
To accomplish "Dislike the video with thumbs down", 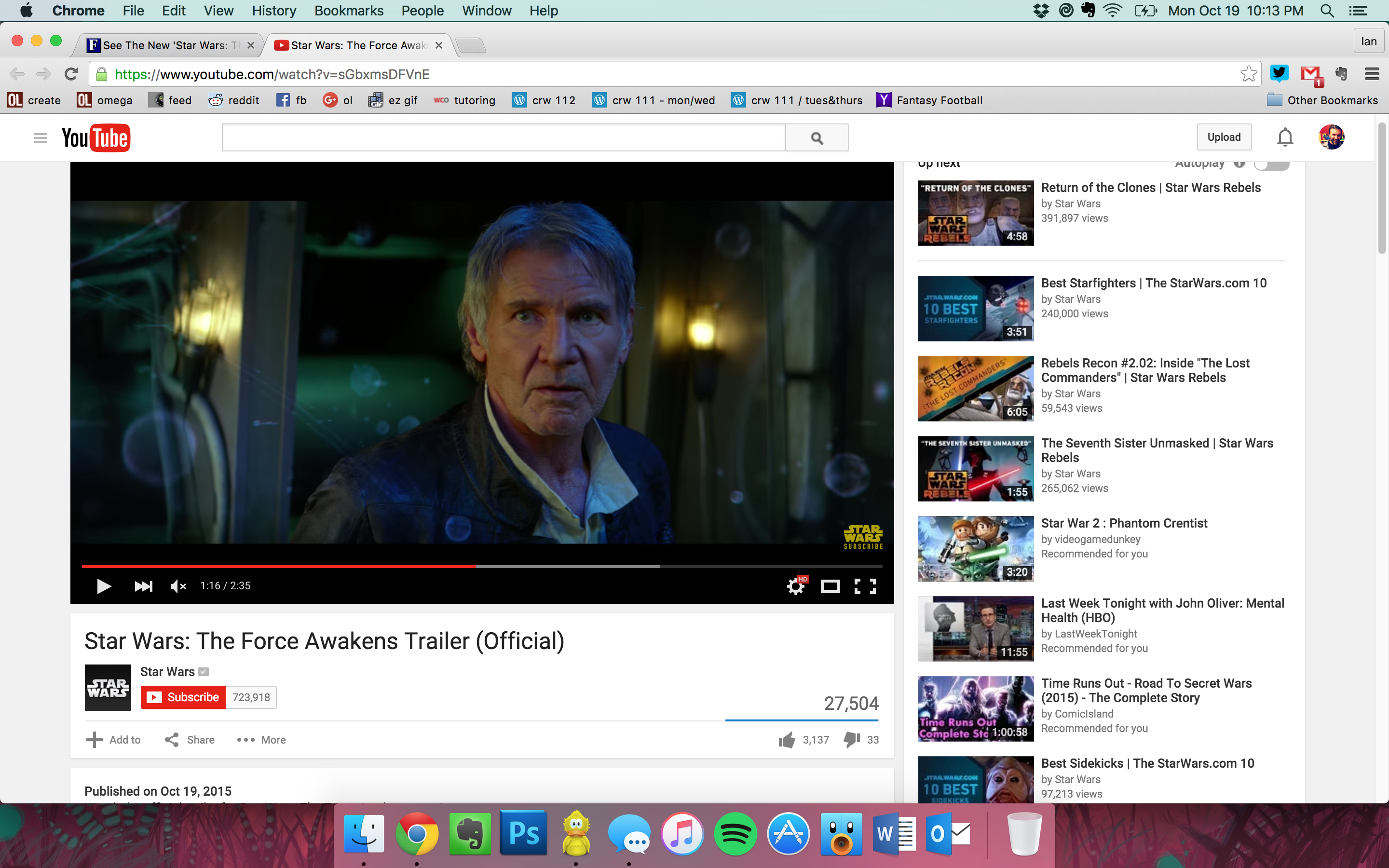I will tap(852, 739).
